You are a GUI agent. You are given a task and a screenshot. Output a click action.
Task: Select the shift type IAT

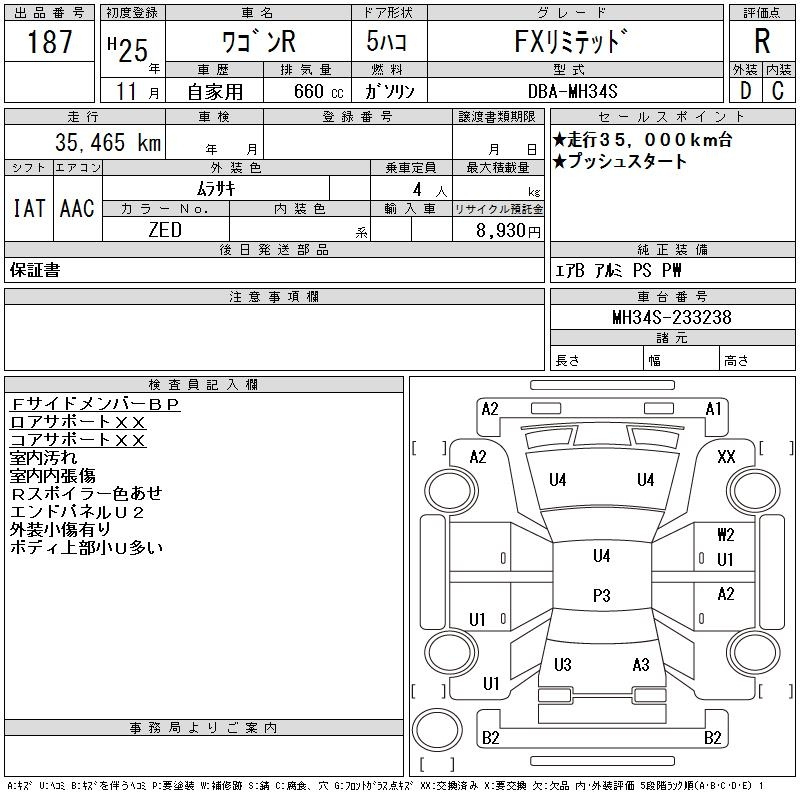pyautogui.click(x=29, y=208)
